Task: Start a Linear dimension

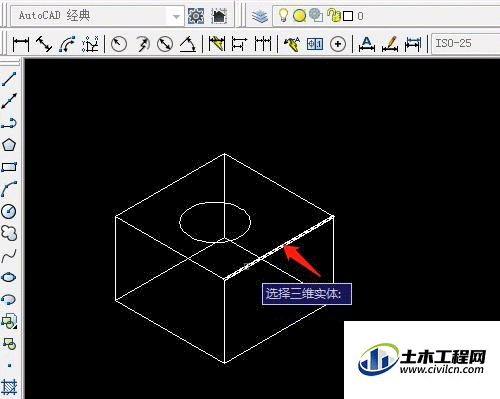Action: pos(21,44)
